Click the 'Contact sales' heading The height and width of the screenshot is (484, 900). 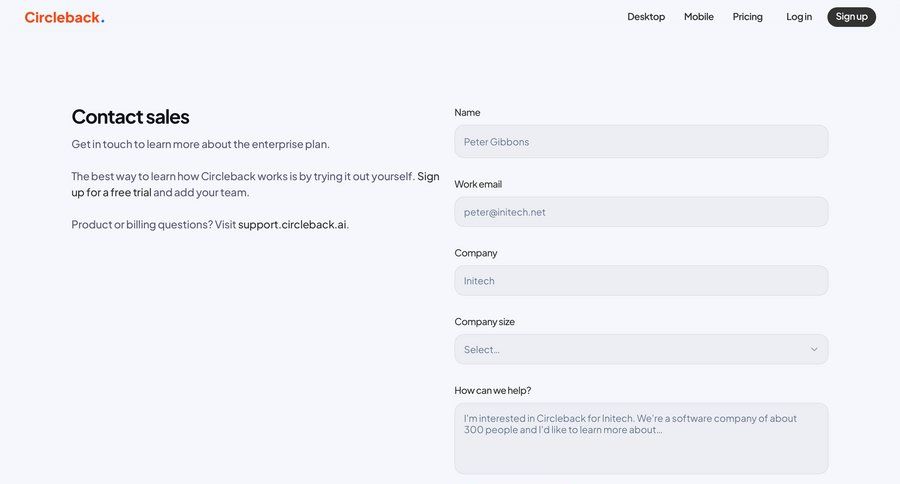pos(130,117)
